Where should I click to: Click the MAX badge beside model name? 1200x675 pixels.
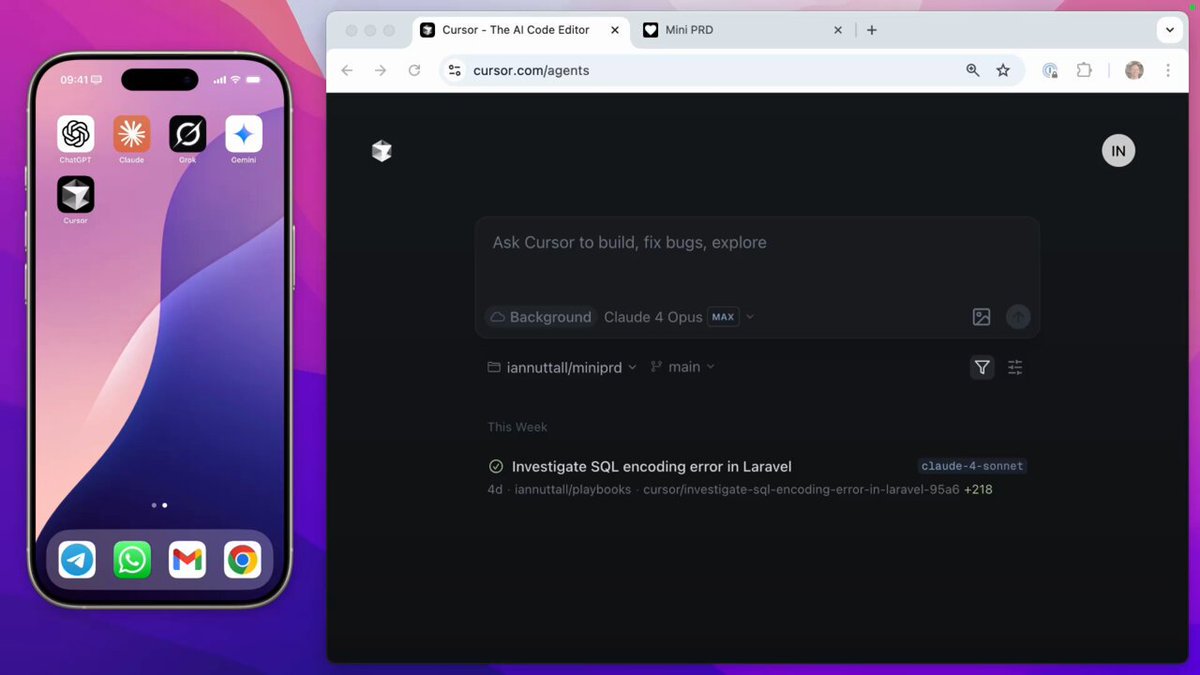pyautogui.click(x=723, y=317)
